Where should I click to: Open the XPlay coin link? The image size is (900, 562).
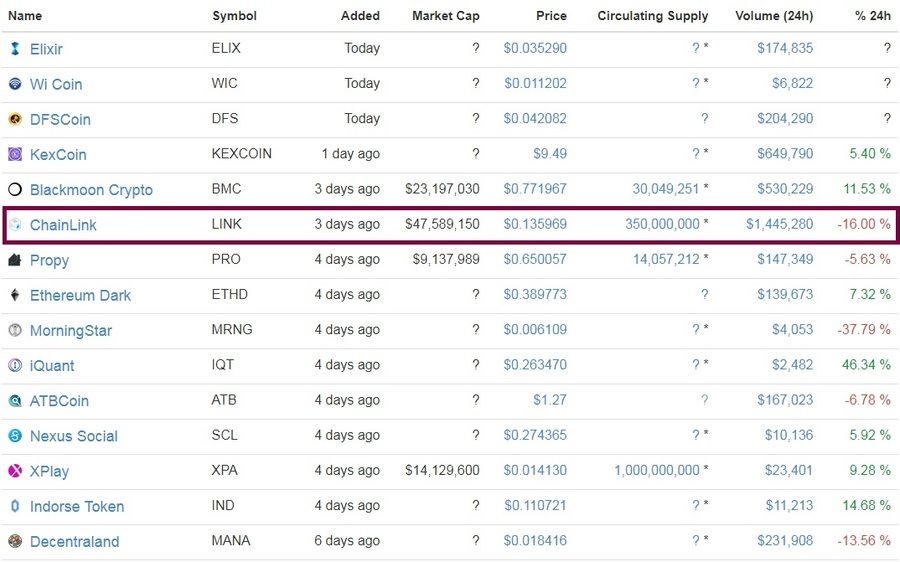tap(49, 471)
